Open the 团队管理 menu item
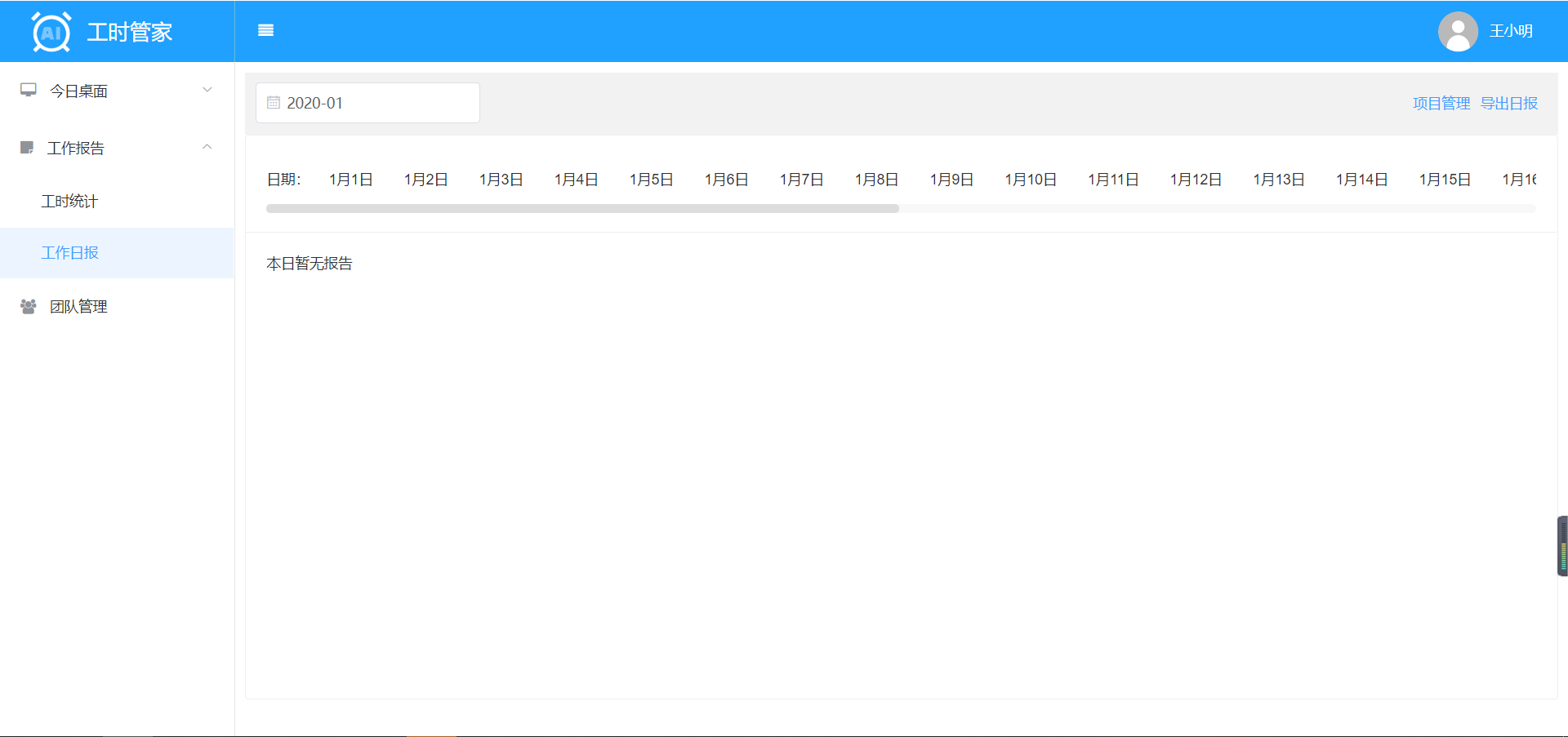1568x737 pixels. 78,307
